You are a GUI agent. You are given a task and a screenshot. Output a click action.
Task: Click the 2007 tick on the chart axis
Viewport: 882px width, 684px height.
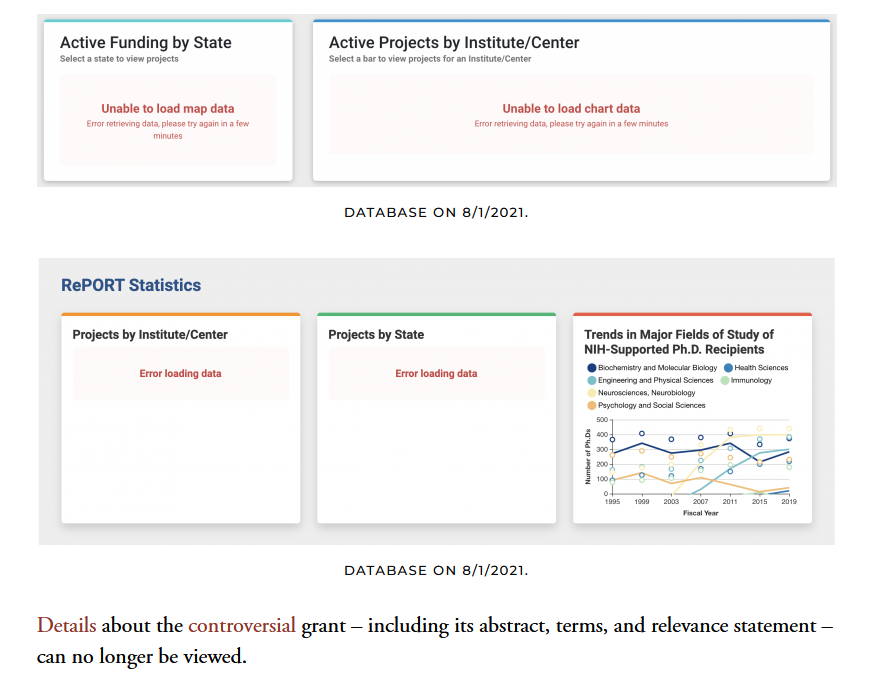click(x=700, y=502)
